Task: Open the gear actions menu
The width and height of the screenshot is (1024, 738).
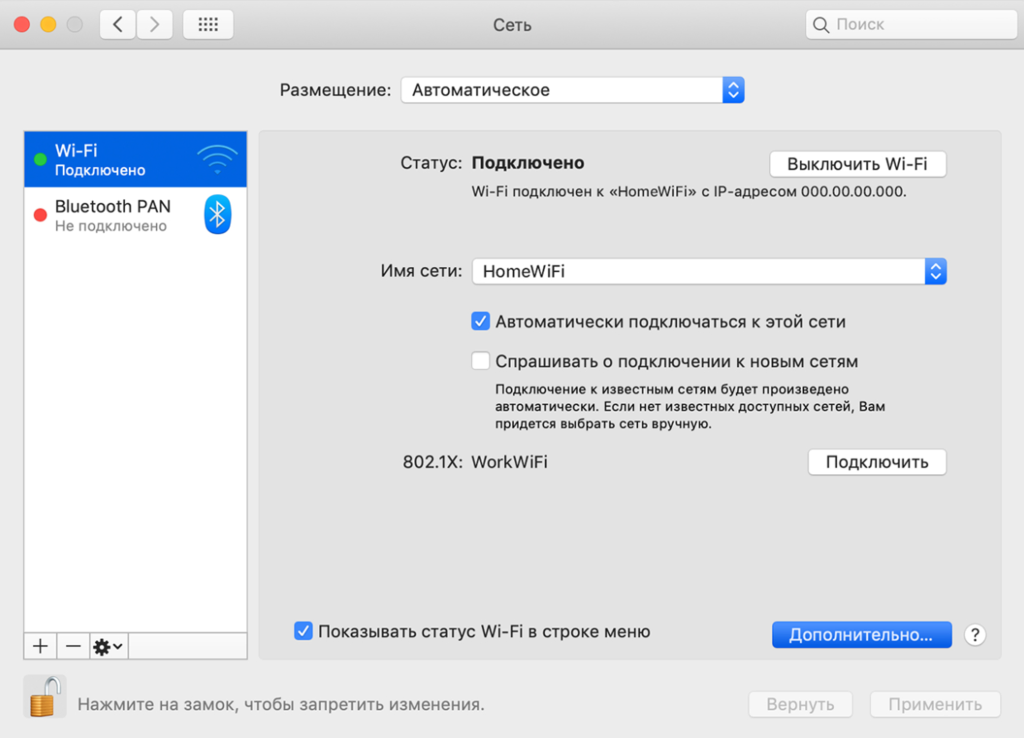Action: coord(108,646)
